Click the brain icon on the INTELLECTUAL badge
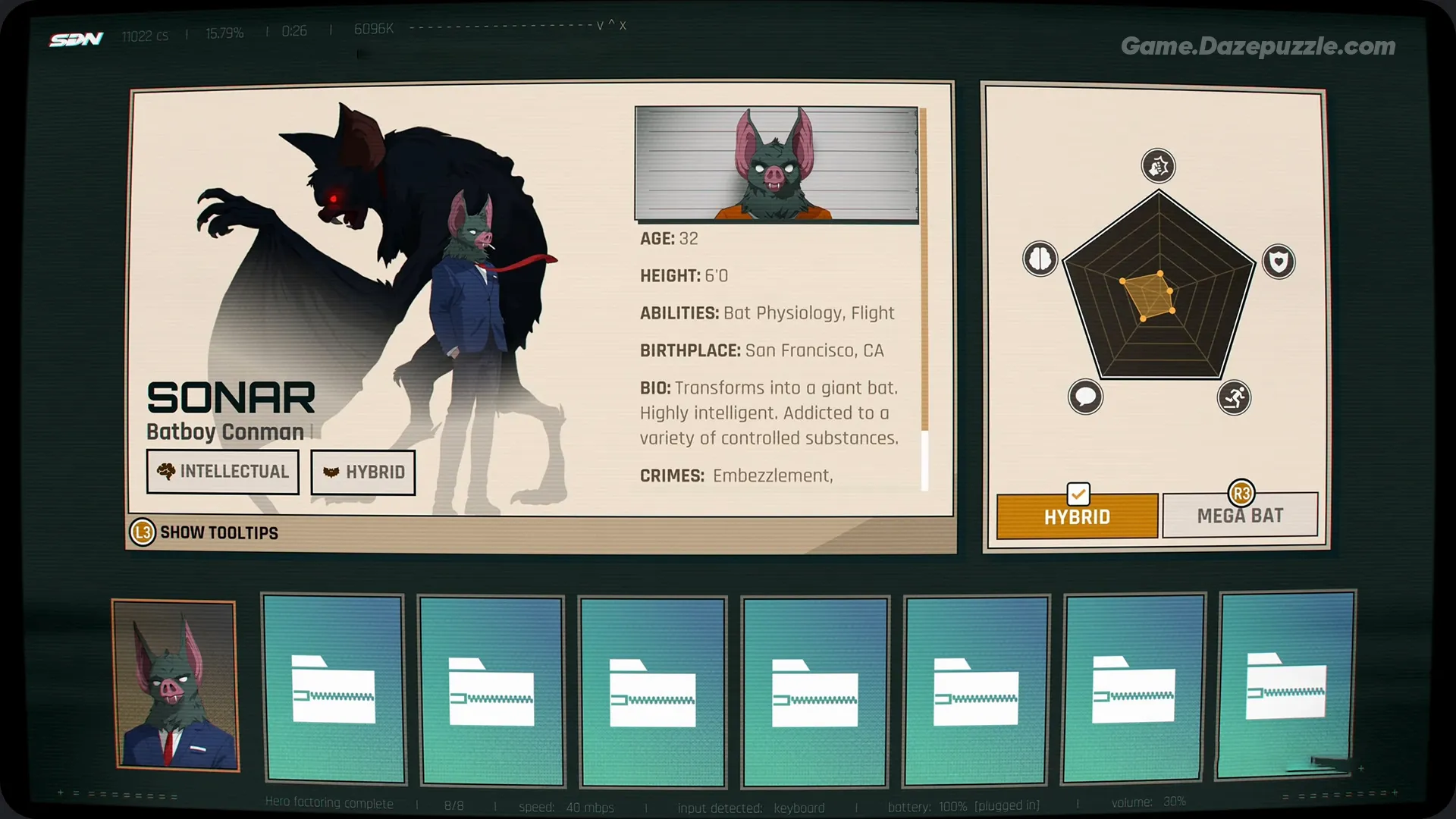Viewport: 1456px width, 819px height. coord(165,471)
